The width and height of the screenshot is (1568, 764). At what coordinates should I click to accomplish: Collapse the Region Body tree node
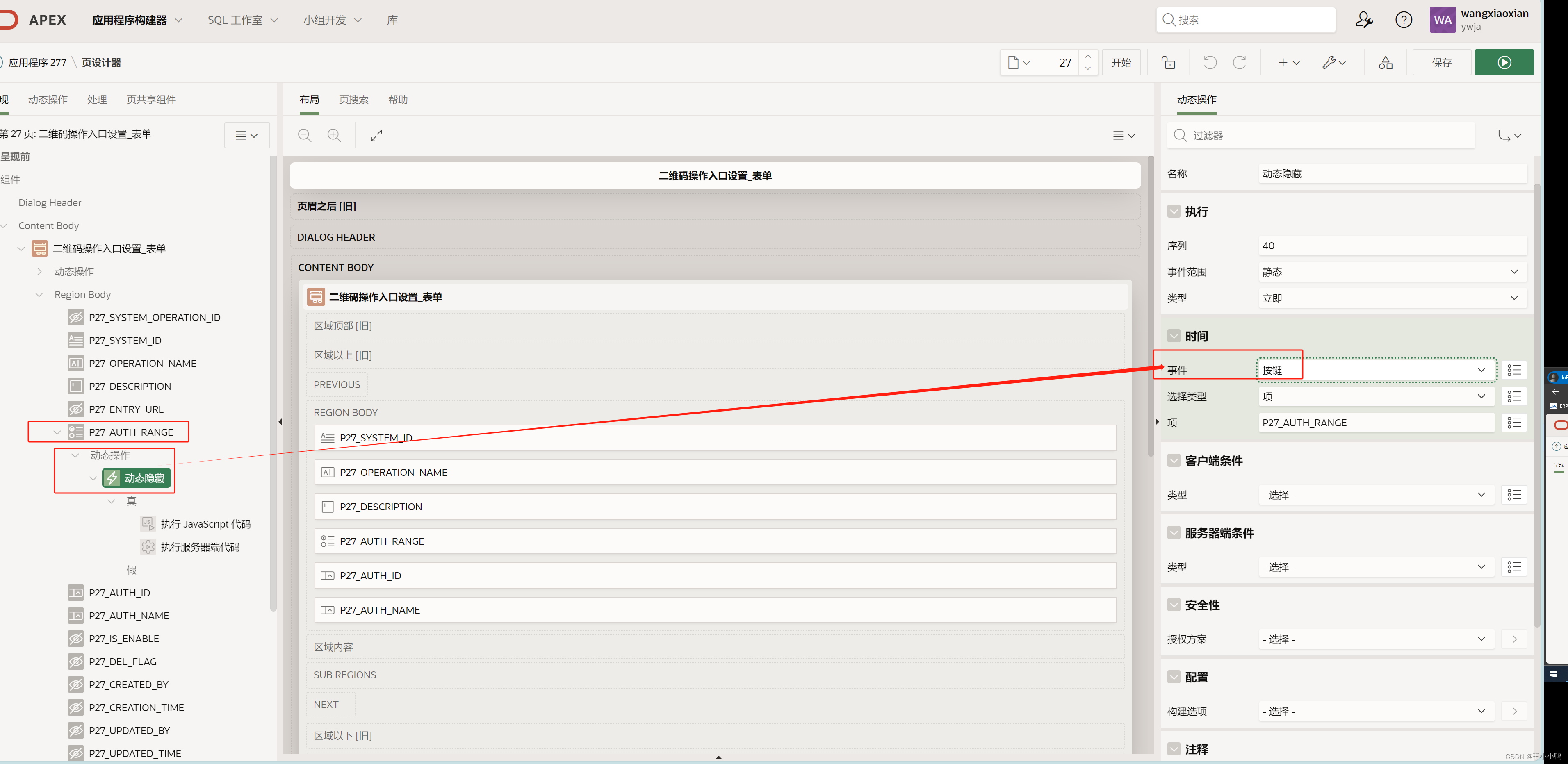click(39, 294)
